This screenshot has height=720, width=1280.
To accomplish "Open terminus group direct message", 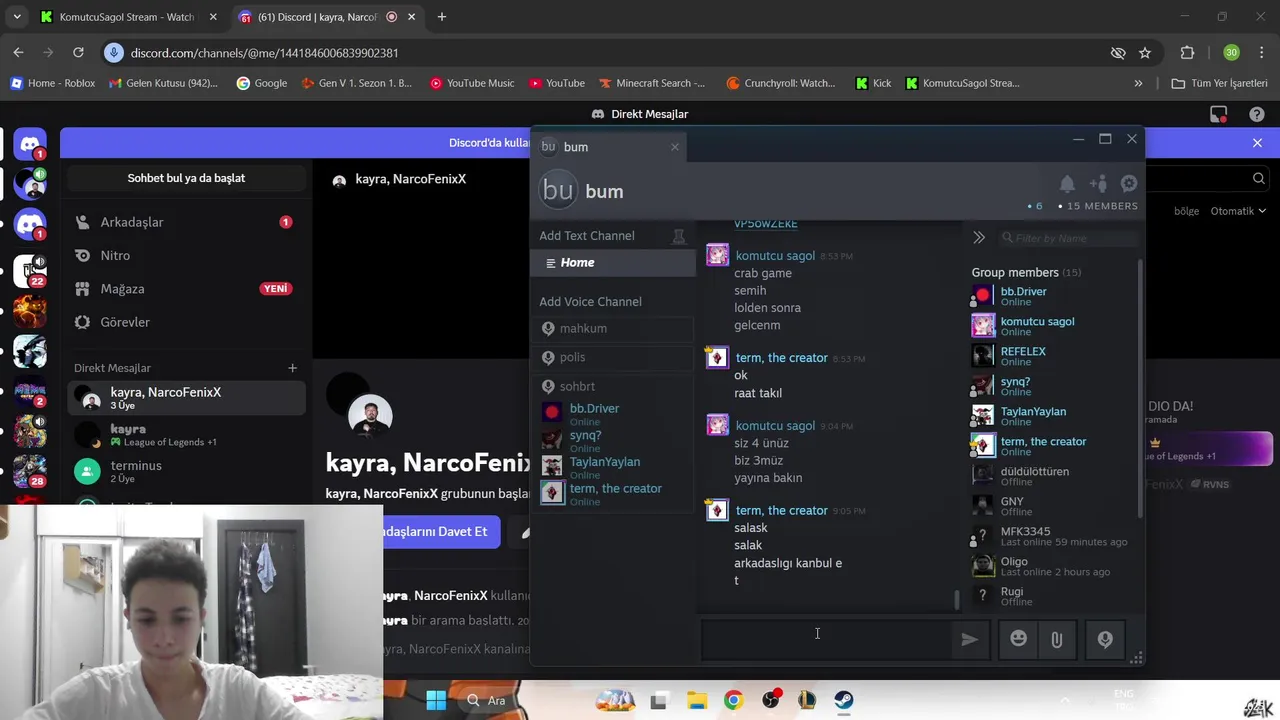I will [x=186, y=471].
